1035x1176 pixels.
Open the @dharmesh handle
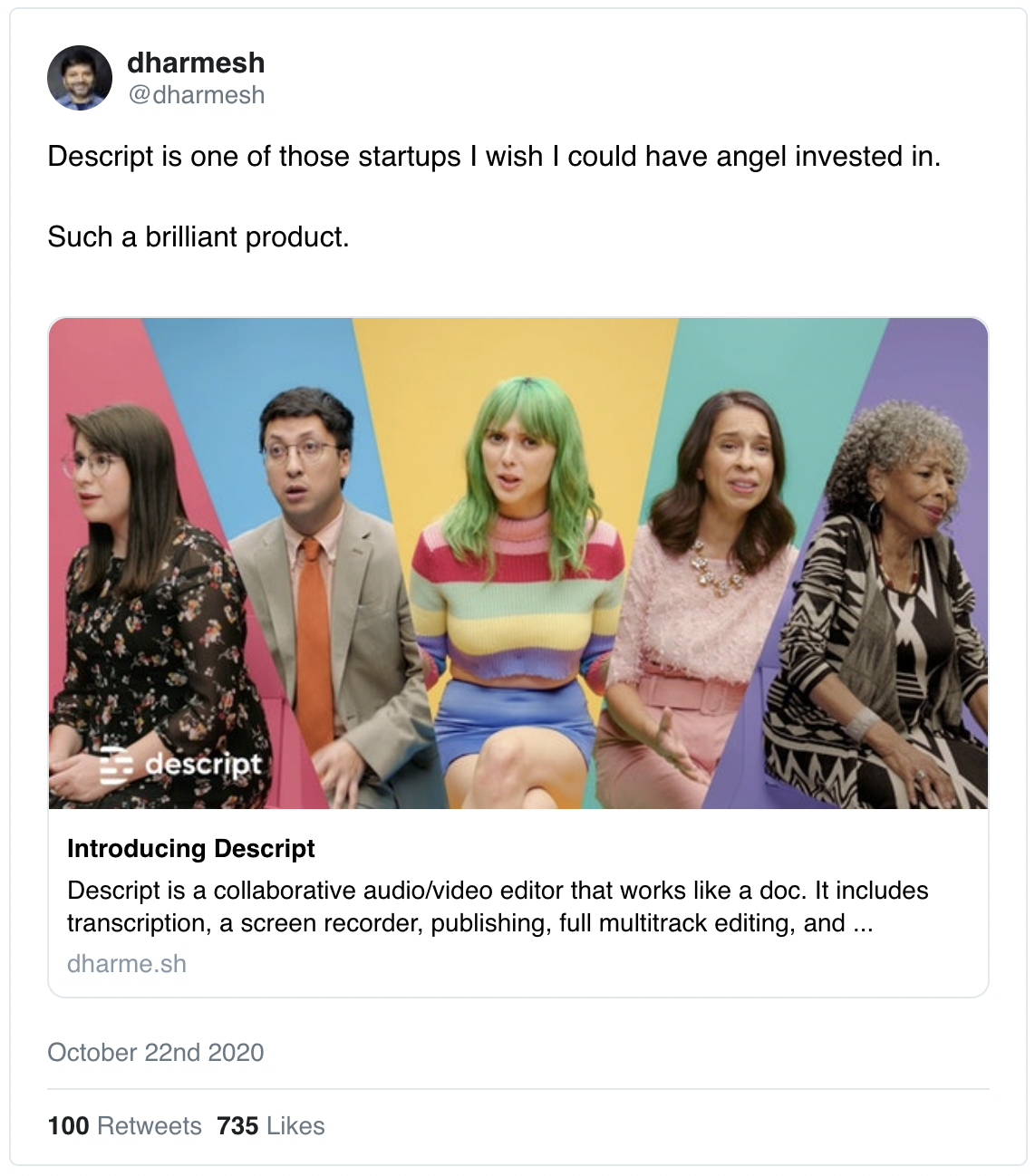point(196,95)
